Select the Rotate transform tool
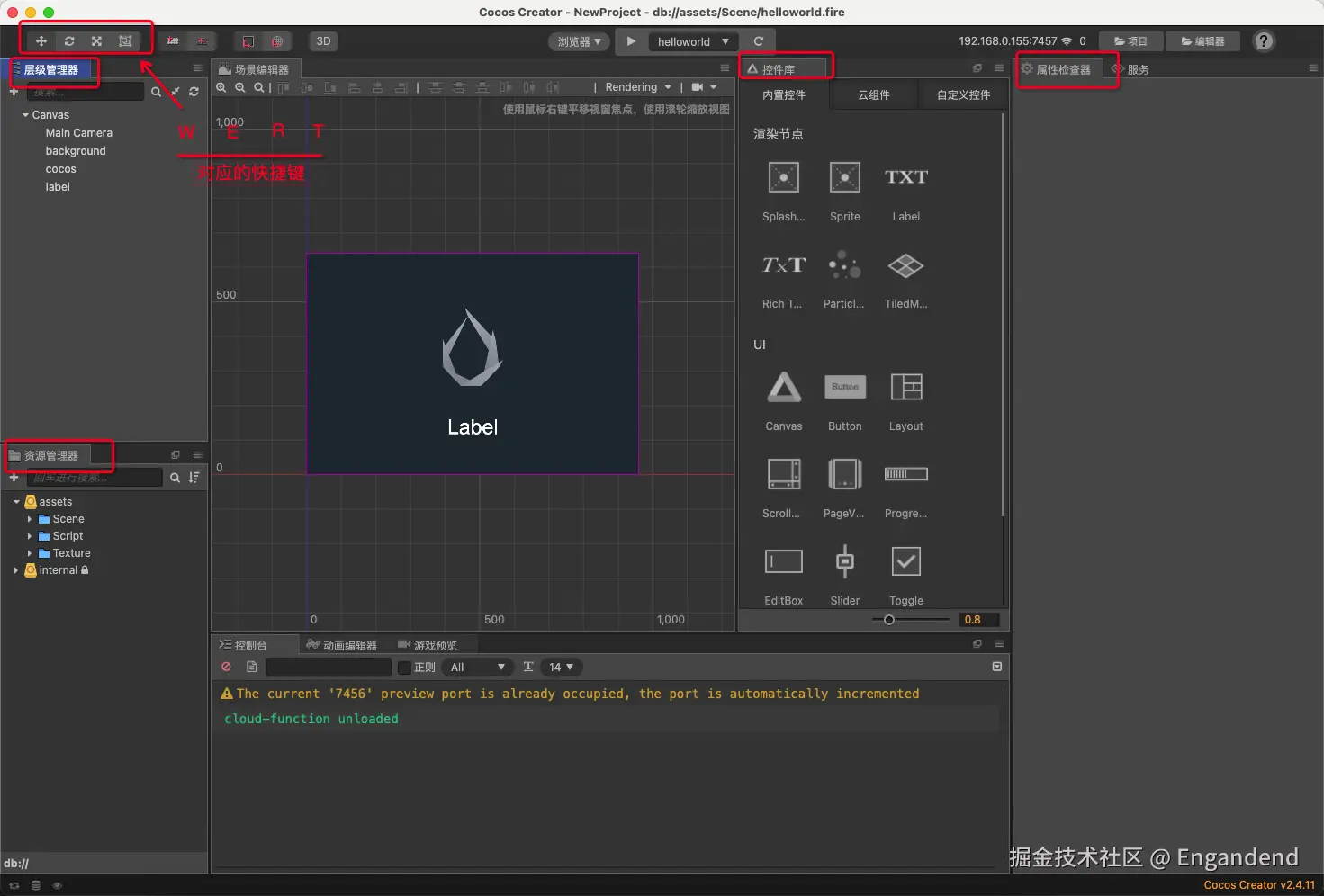The height and width of the screenshot is (896, 1324). (69, 41)
